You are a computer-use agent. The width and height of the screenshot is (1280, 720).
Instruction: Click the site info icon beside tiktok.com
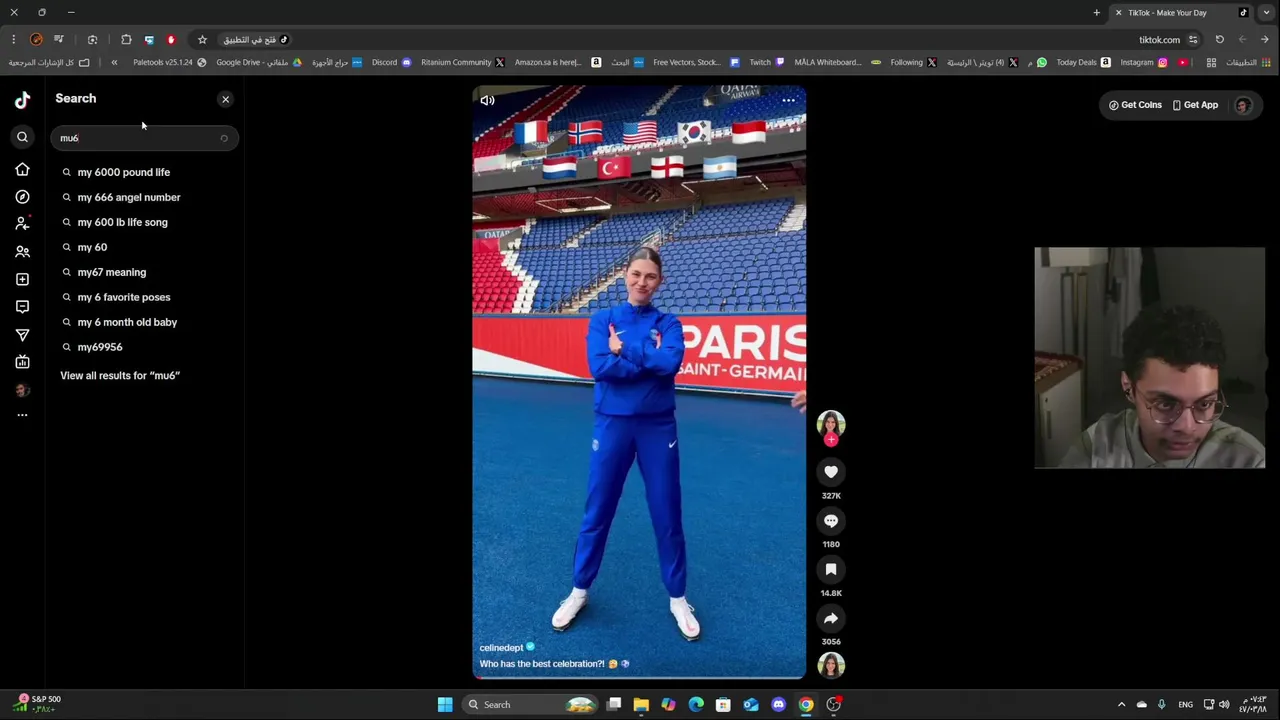pos(1193,40)
